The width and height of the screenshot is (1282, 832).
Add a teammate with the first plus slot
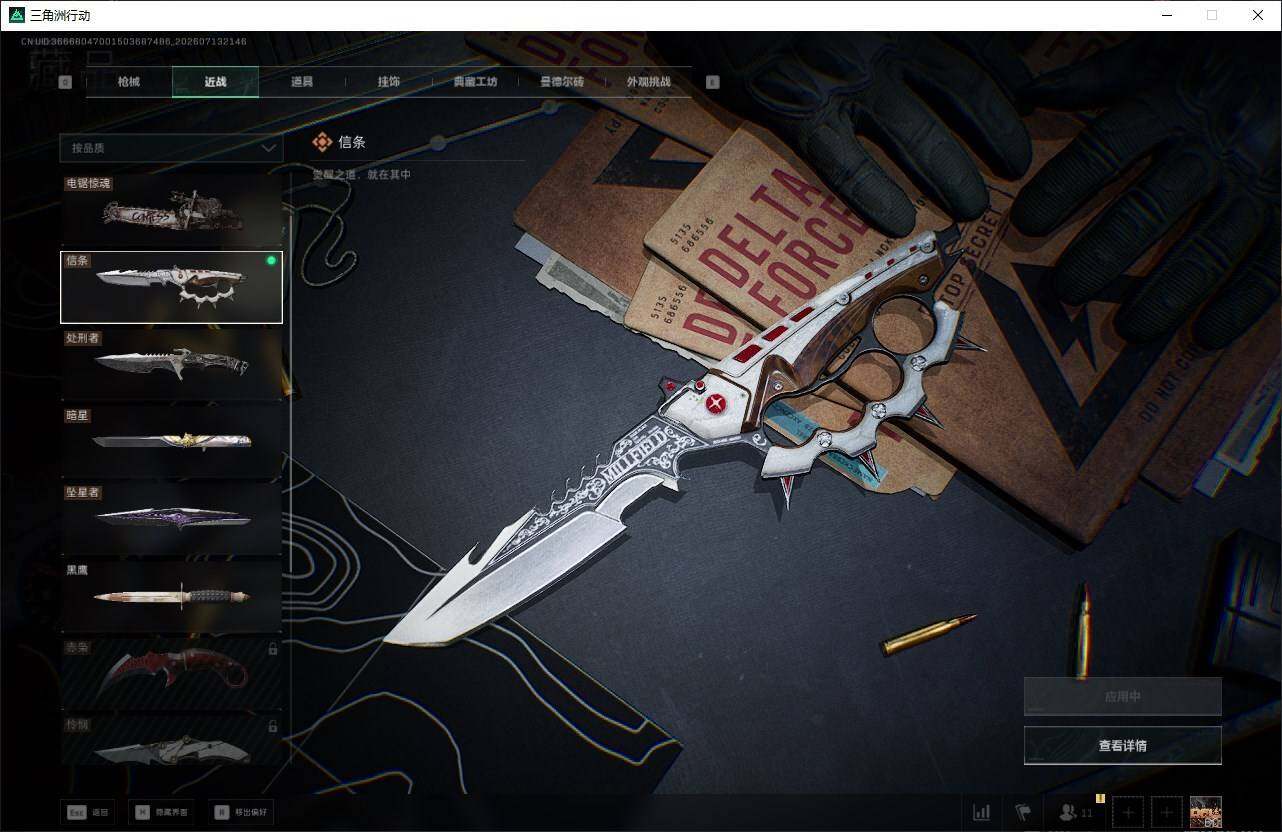1128,812
